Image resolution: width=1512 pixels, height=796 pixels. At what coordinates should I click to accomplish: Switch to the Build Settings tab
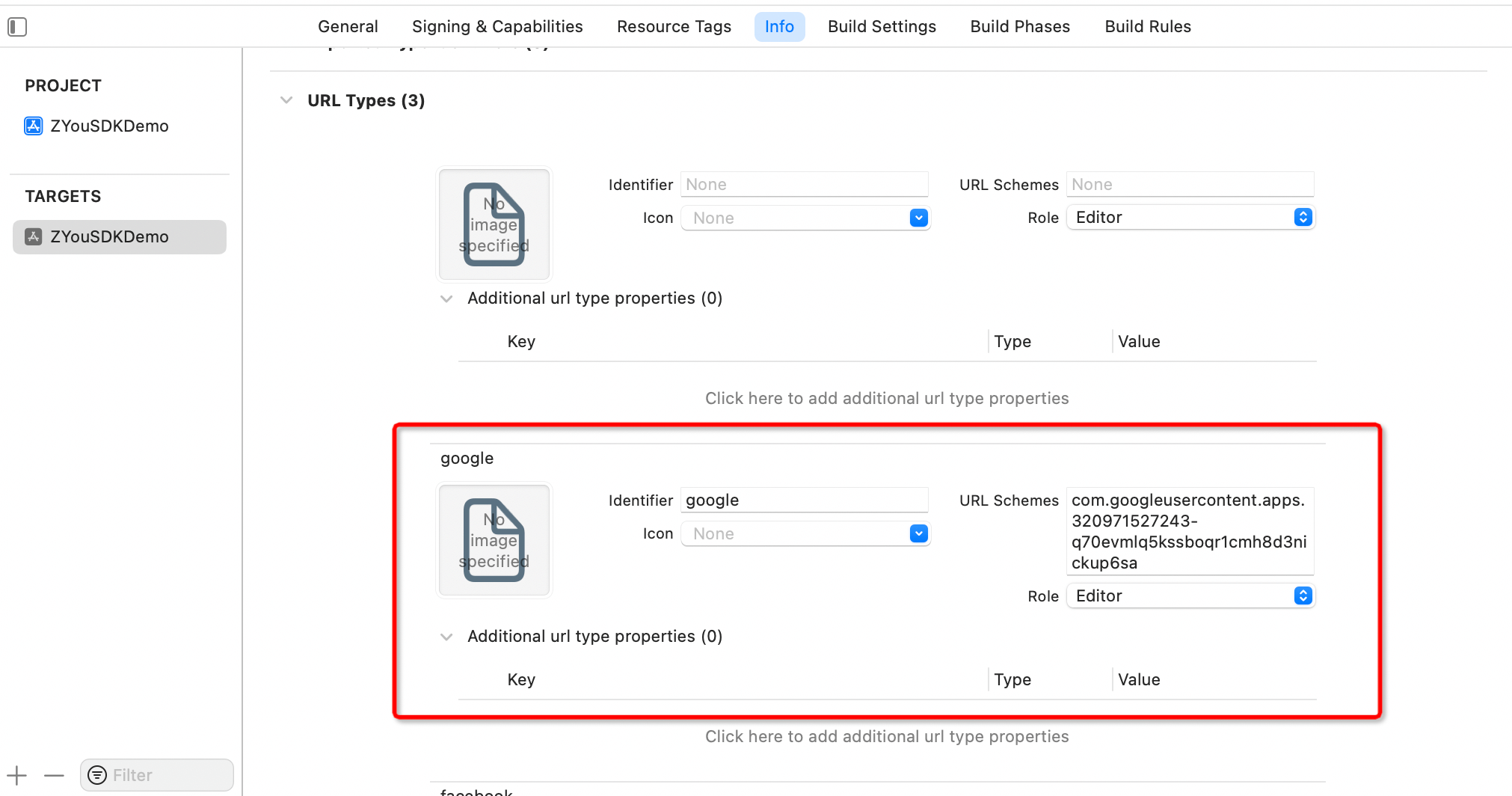[882, 27]
